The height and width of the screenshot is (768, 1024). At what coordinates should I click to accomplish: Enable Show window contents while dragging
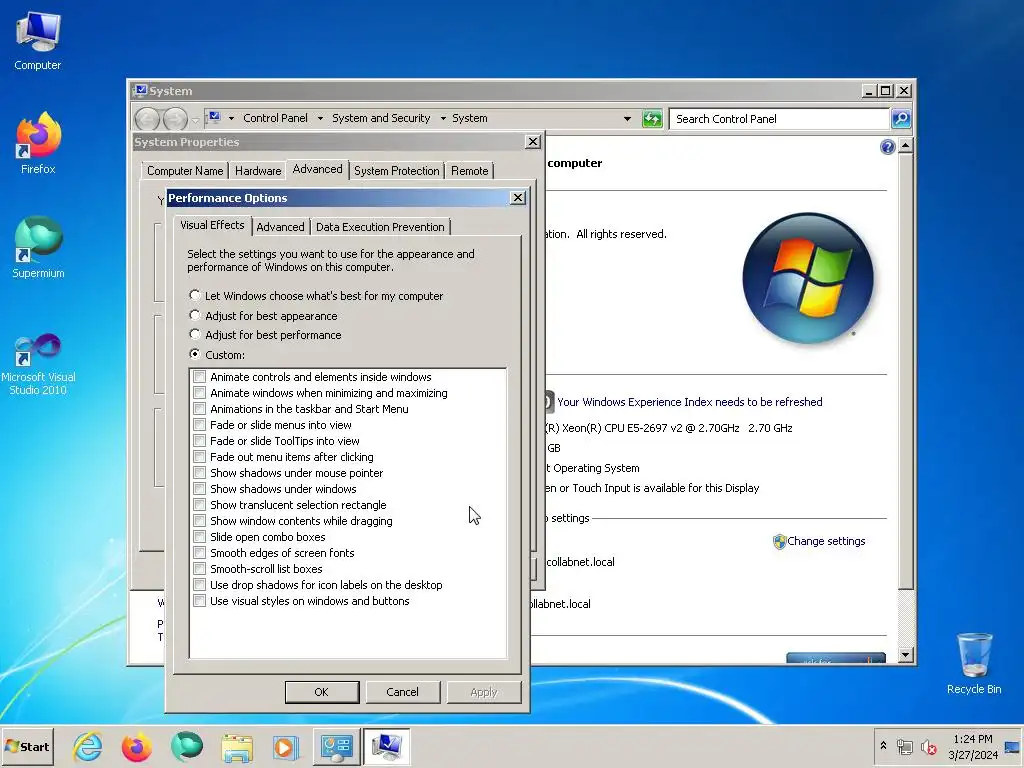(x=200, y=521)
